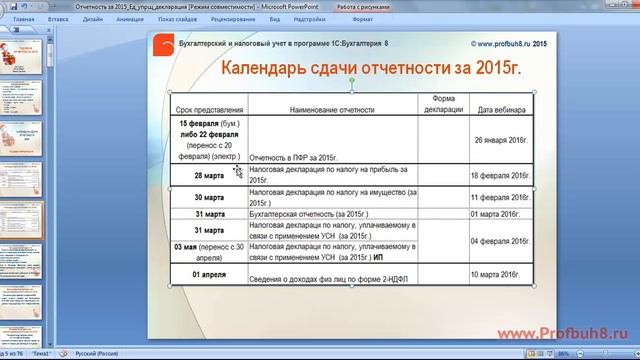
Task: Click the 28 марта cell
Action: click(x=209, y=175)
